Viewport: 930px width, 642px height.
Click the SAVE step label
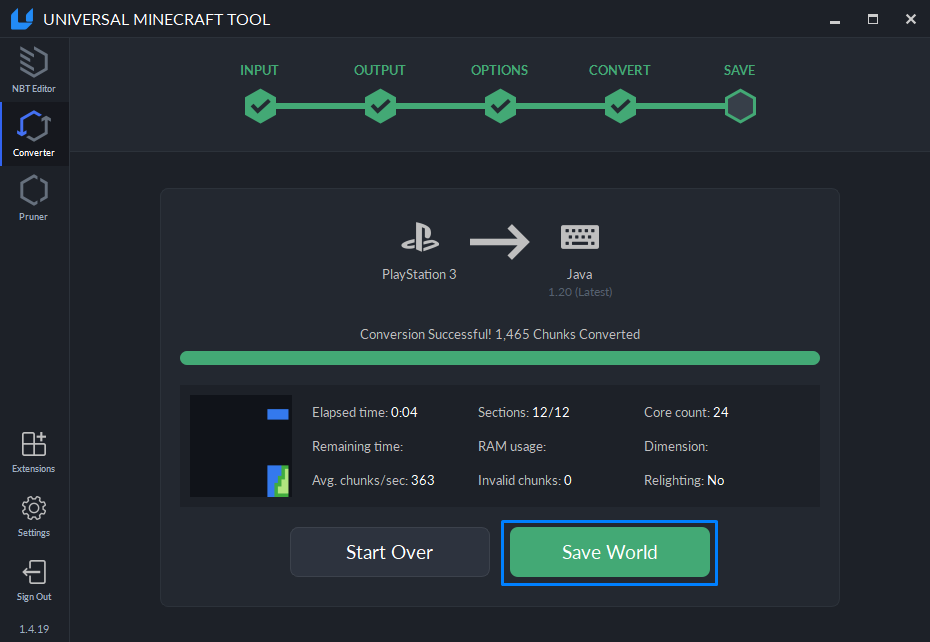pyautogui.click(x=740, y=70)
